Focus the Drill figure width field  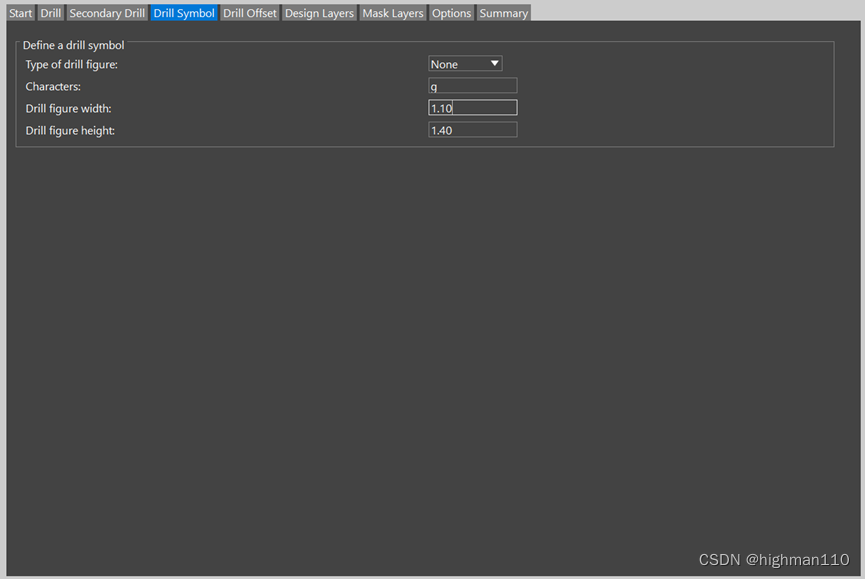pos(472,108)
